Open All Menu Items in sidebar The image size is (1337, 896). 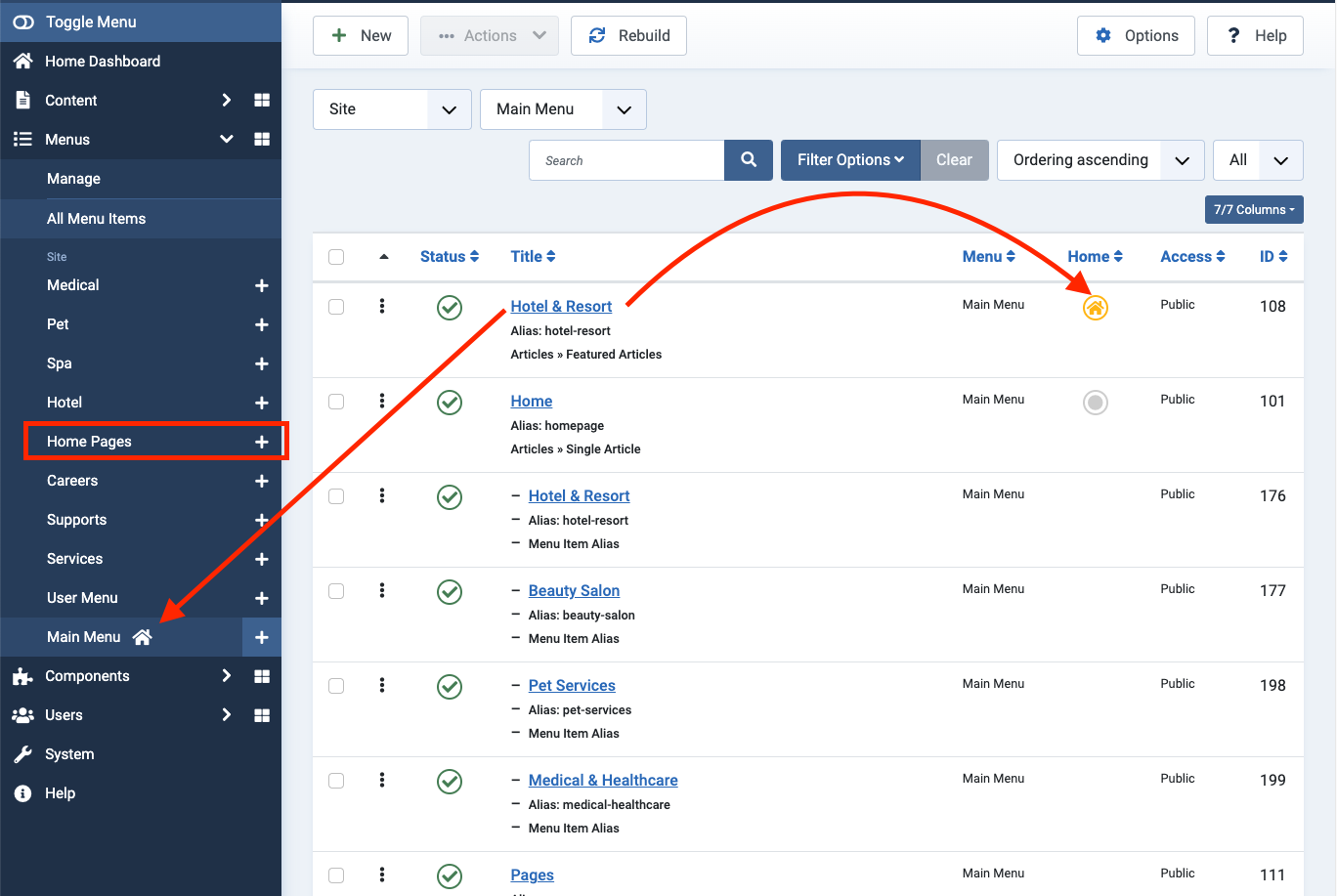[96, 219]
